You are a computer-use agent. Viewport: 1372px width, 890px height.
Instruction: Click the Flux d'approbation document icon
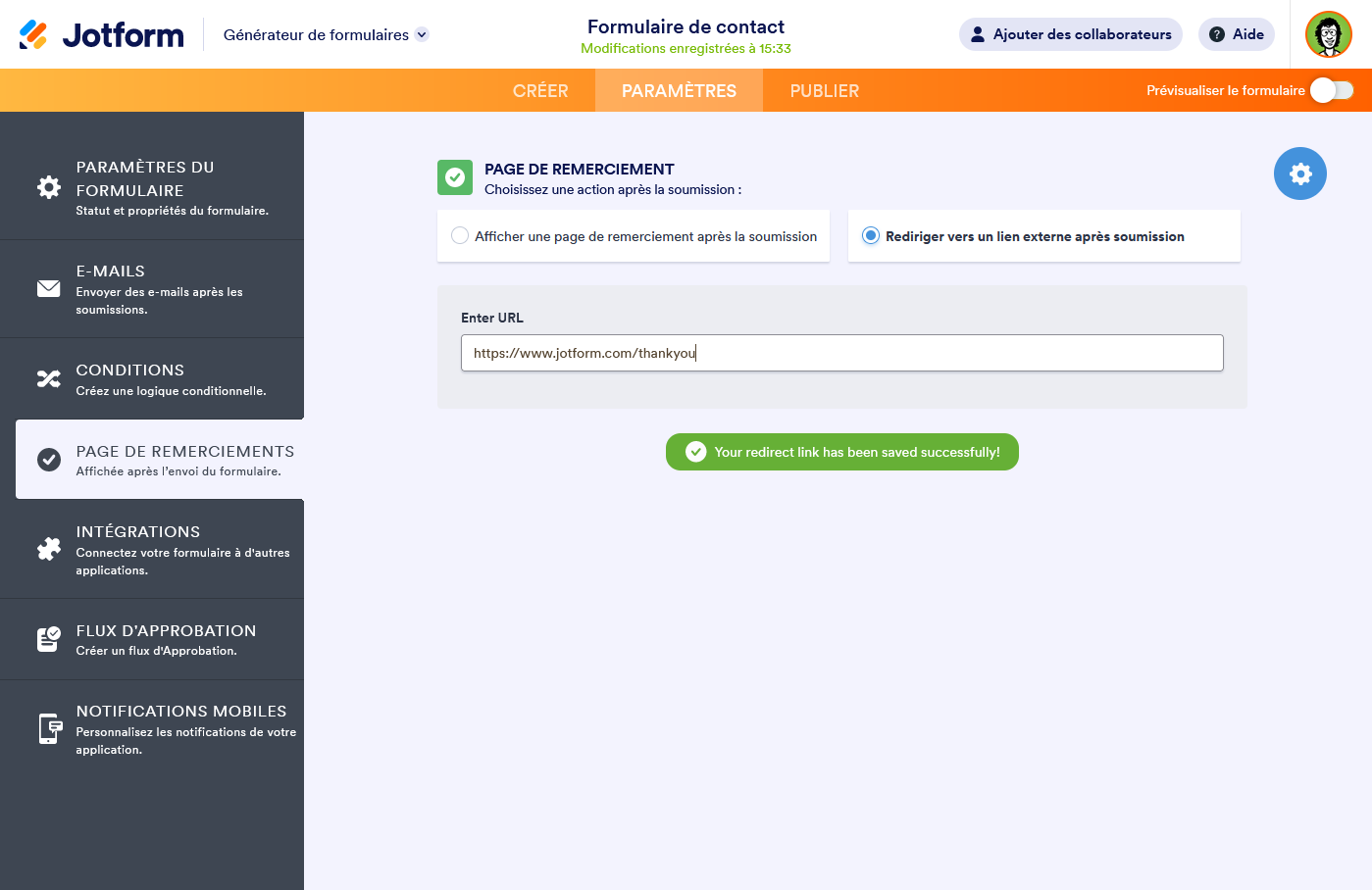click(x=49, y=639)
